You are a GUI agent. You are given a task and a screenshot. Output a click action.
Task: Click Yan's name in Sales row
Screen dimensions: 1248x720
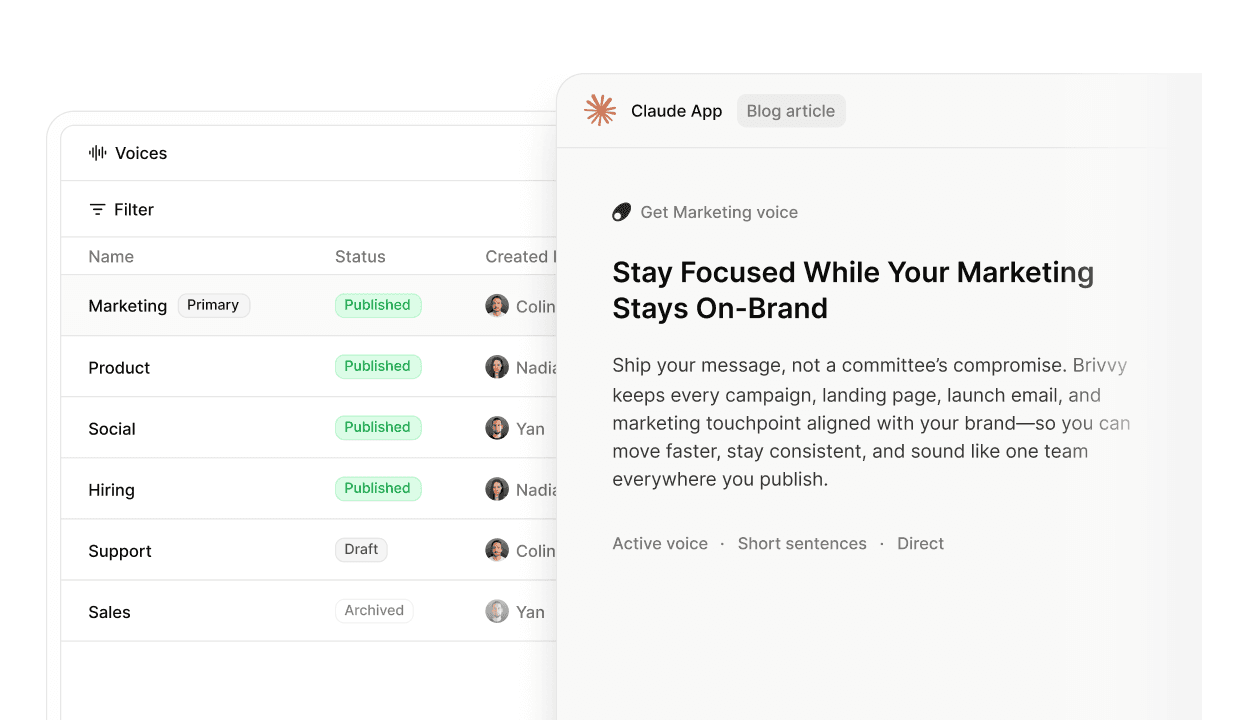[530, 612]
